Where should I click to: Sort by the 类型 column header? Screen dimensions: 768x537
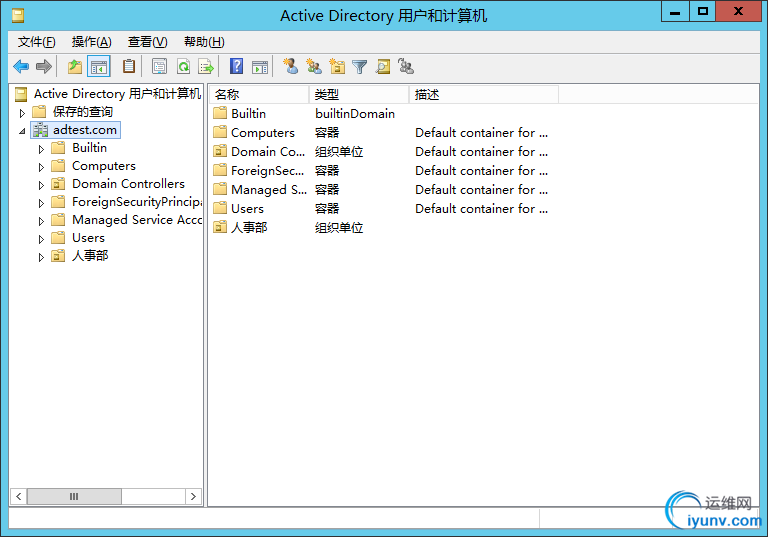(359, 94)
